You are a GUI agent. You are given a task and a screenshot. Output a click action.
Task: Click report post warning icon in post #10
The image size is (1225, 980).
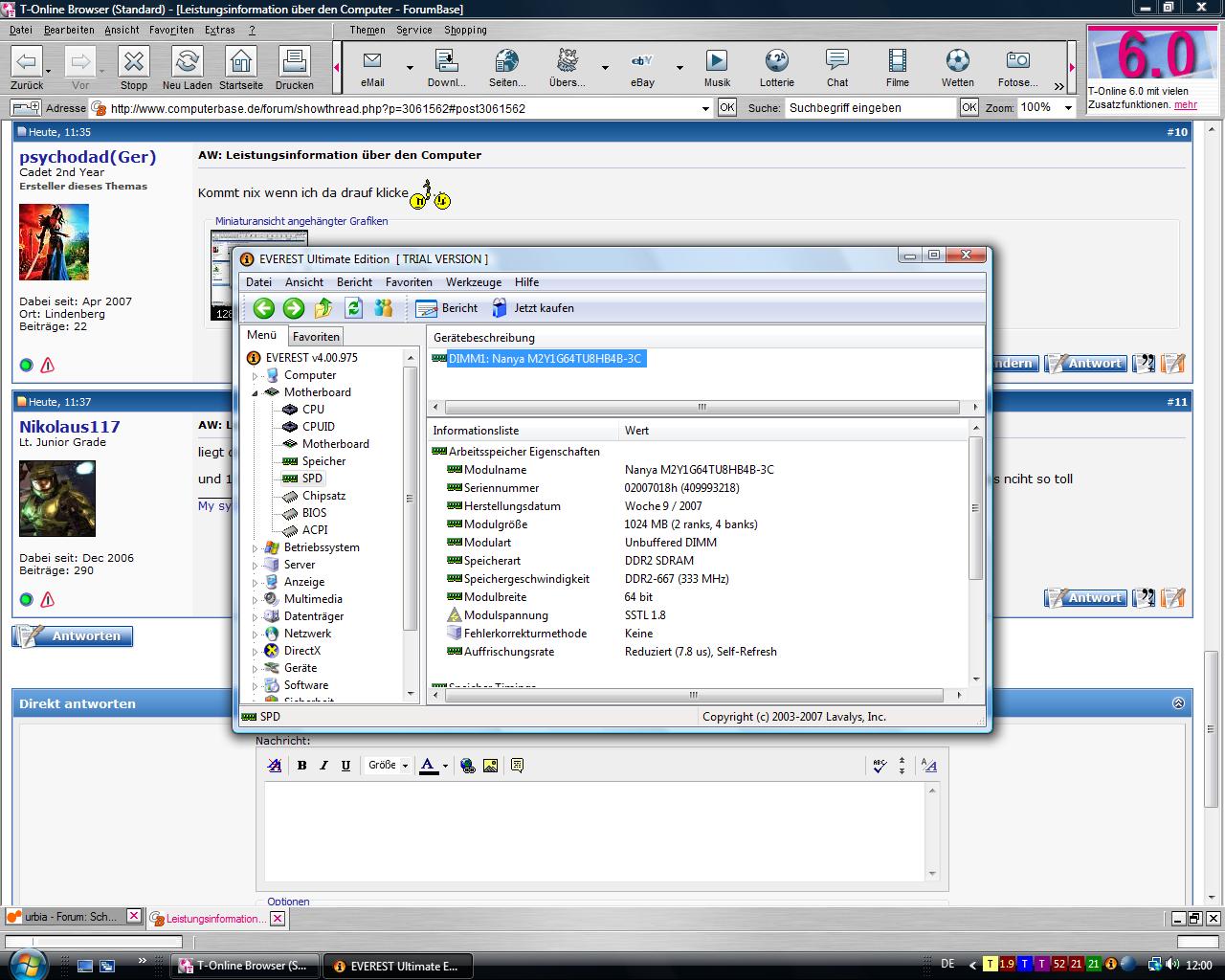[x=48, y=366]
